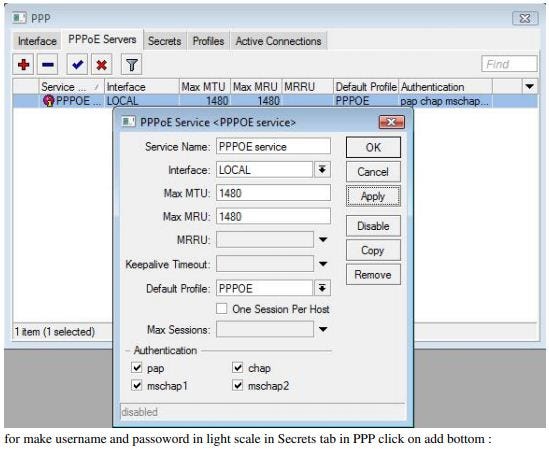Click the PPPOE default profile table cell
549x449 pixels.
pyautogui.click(x=366, y=101)
